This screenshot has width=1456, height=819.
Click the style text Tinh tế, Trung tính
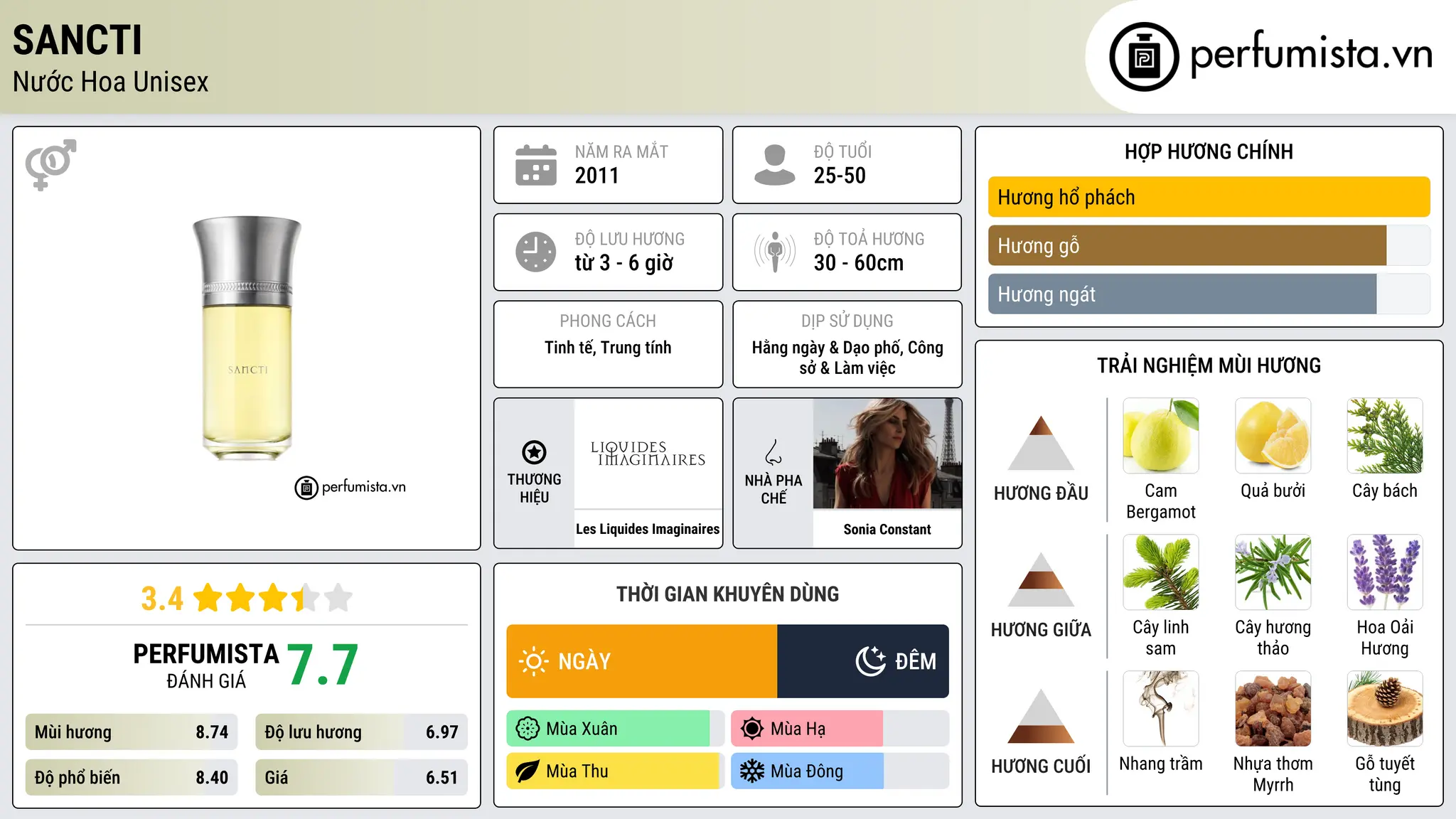[x=608, y=348]
